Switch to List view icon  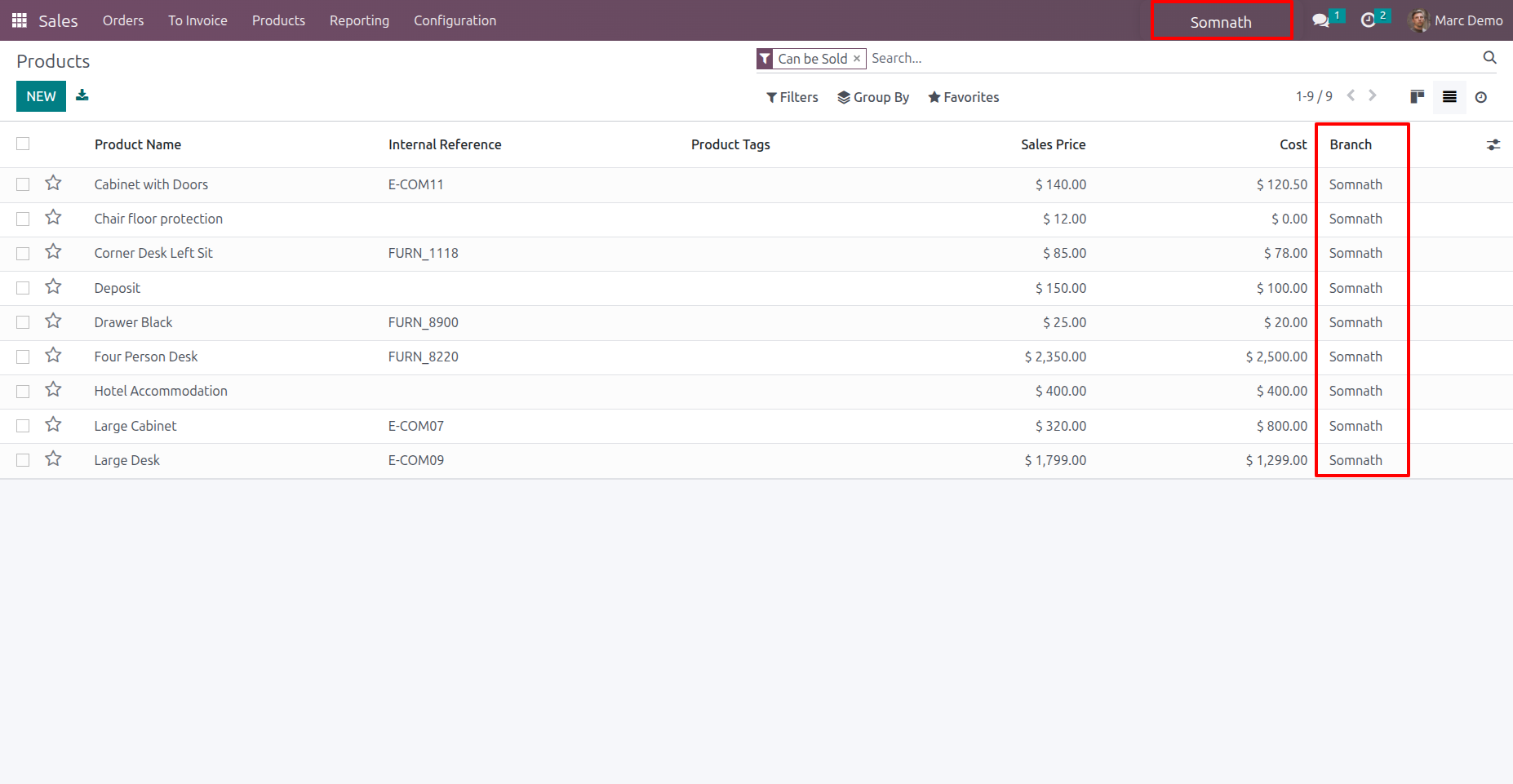tap(1449, 97)
